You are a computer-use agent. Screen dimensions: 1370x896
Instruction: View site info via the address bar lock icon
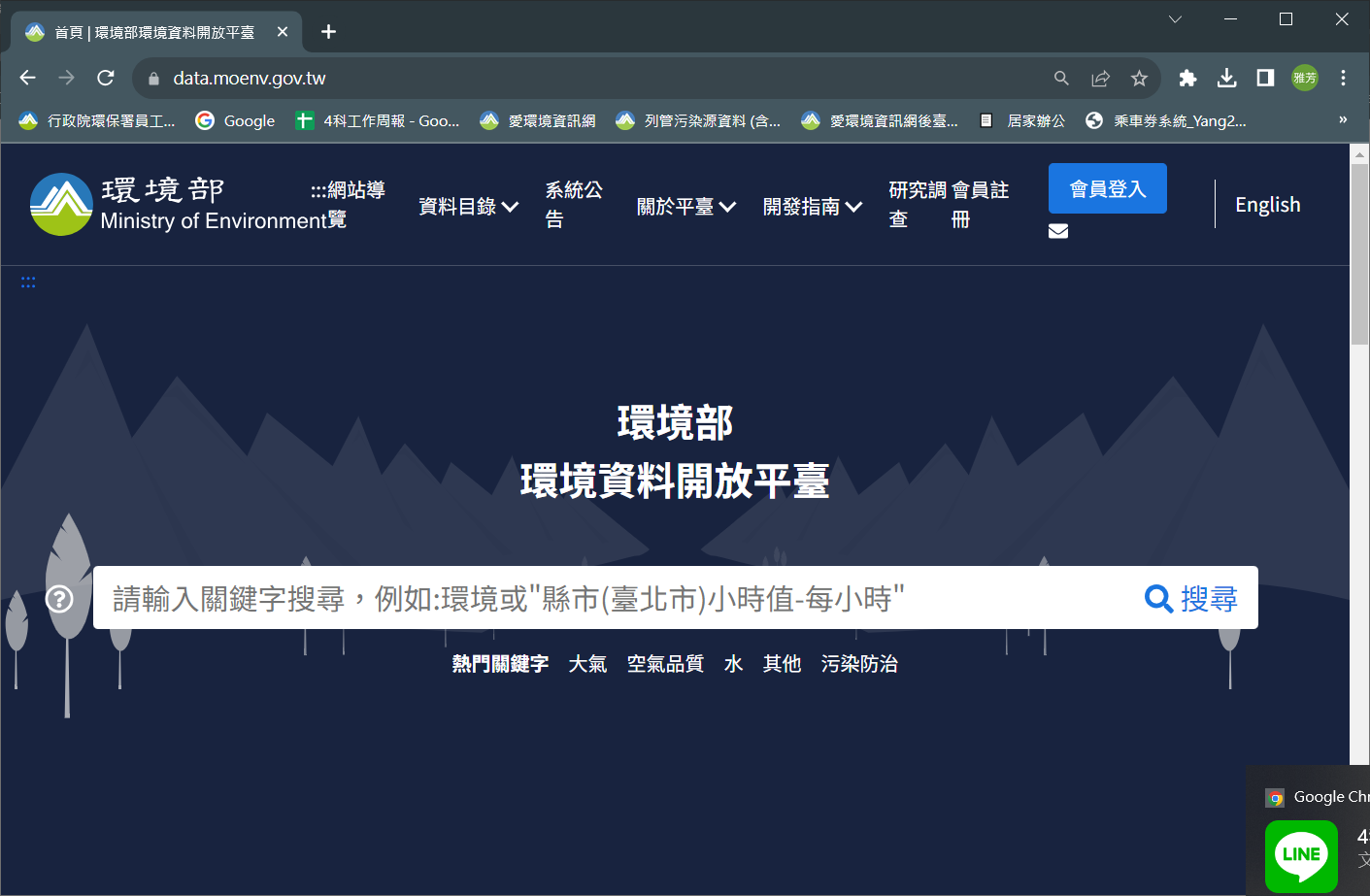tap(152, 77)
